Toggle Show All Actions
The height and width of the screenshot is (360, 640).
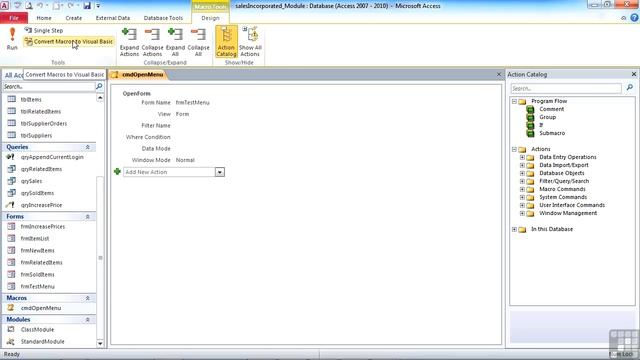(x=250, y=42)
